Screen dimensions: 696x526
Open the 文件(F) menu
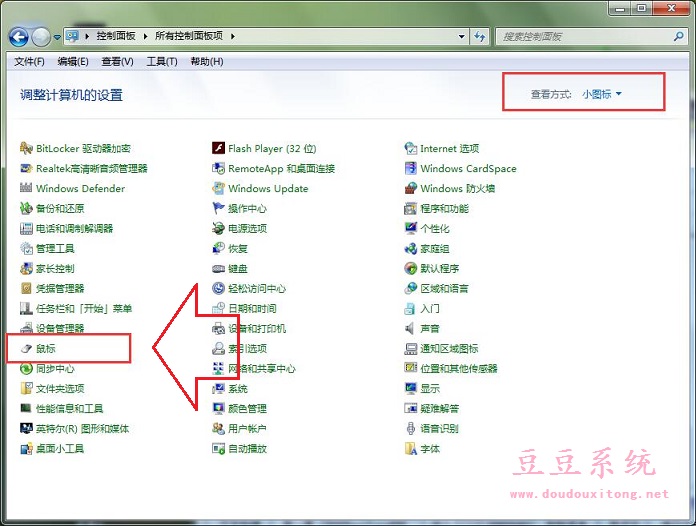[30, 61]
